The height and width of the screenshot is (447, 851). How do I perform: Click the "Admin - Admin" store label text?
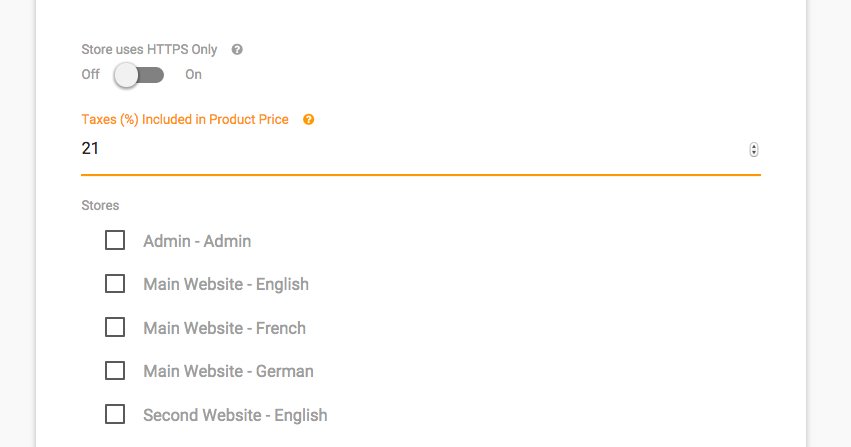pyautogui.click(x=197, y=241)
